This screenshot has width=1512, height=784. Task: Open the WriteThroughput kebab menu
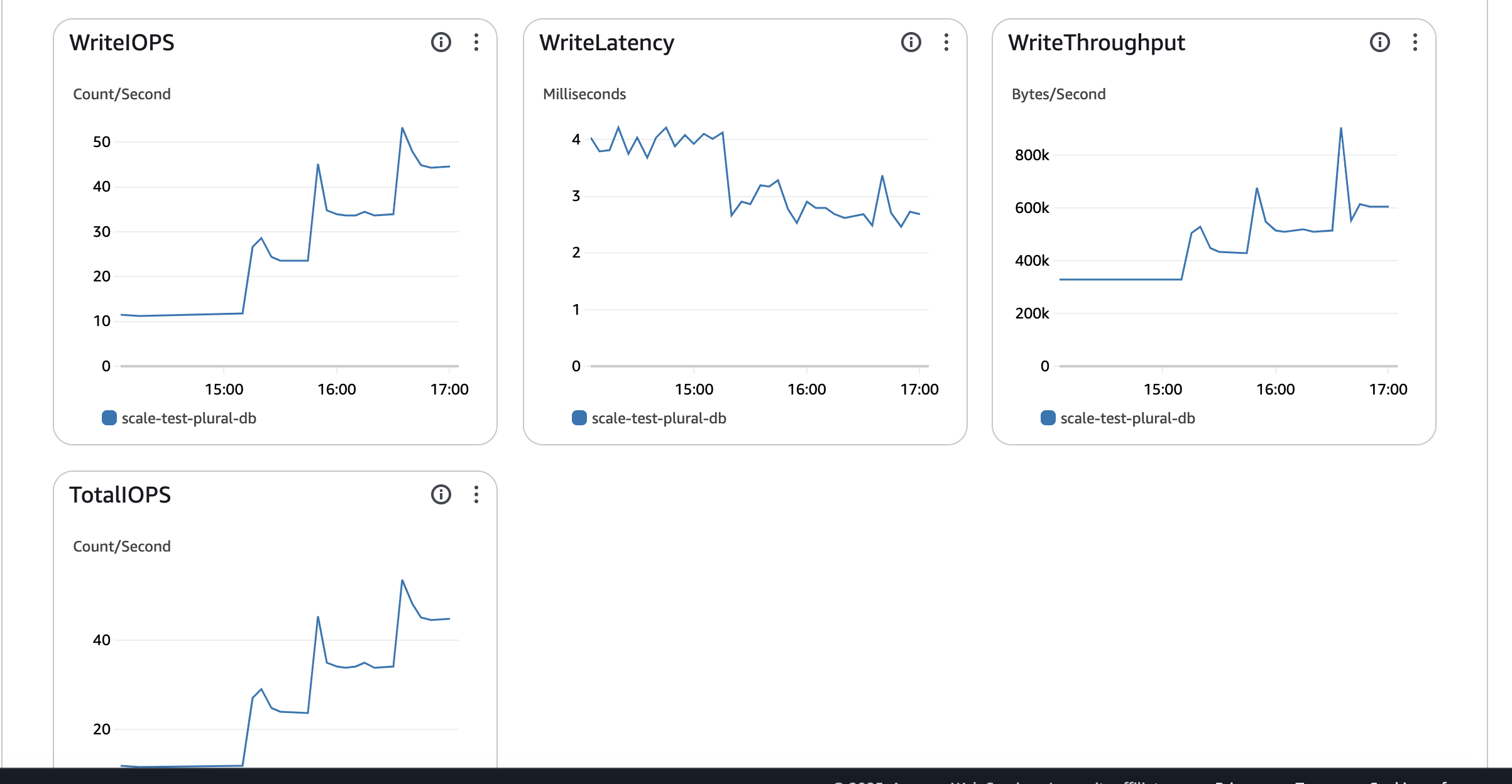click(1415, 42)
